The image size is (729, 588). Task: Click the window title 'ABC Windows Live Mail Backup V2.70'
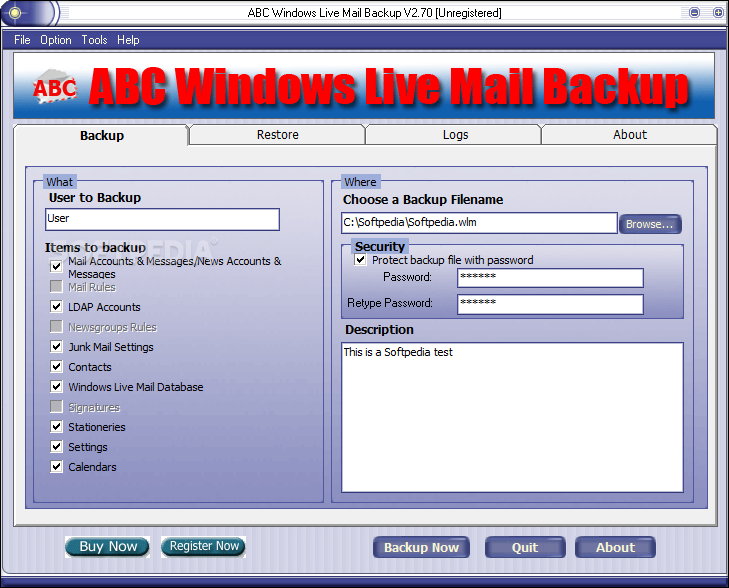tap(340, 13)
